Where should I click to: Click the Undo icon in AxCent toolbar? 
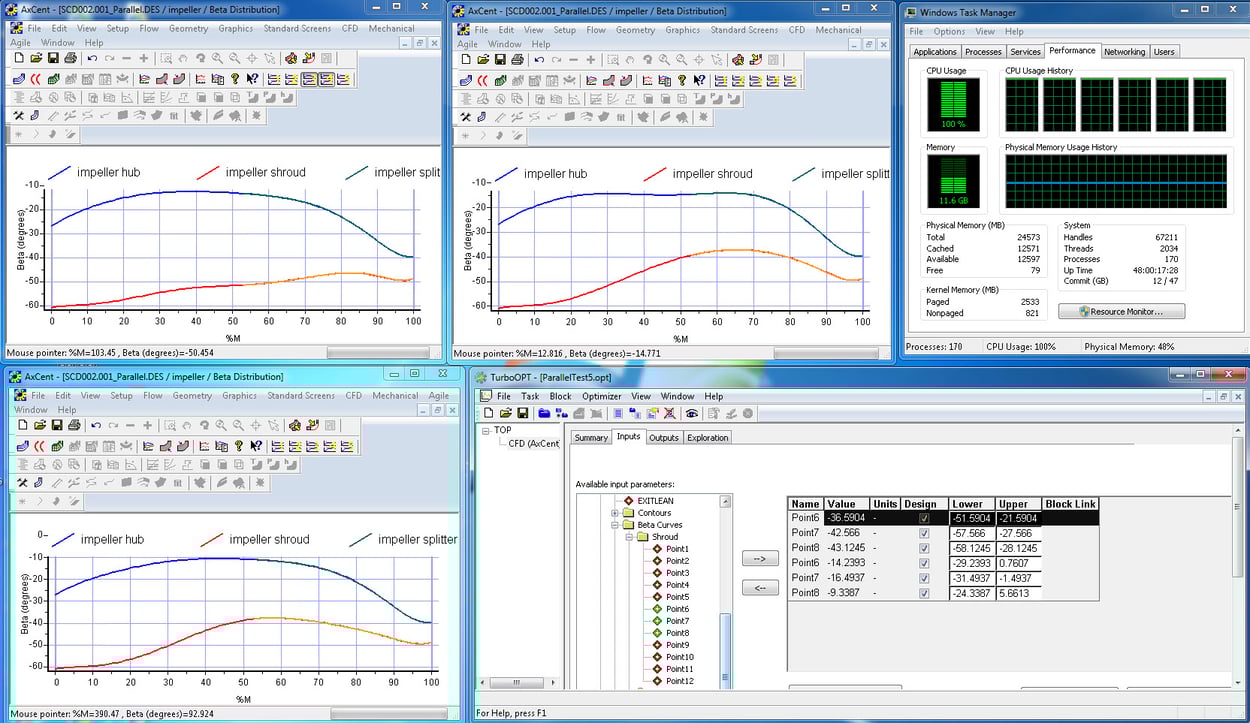(x=92, y=57)
